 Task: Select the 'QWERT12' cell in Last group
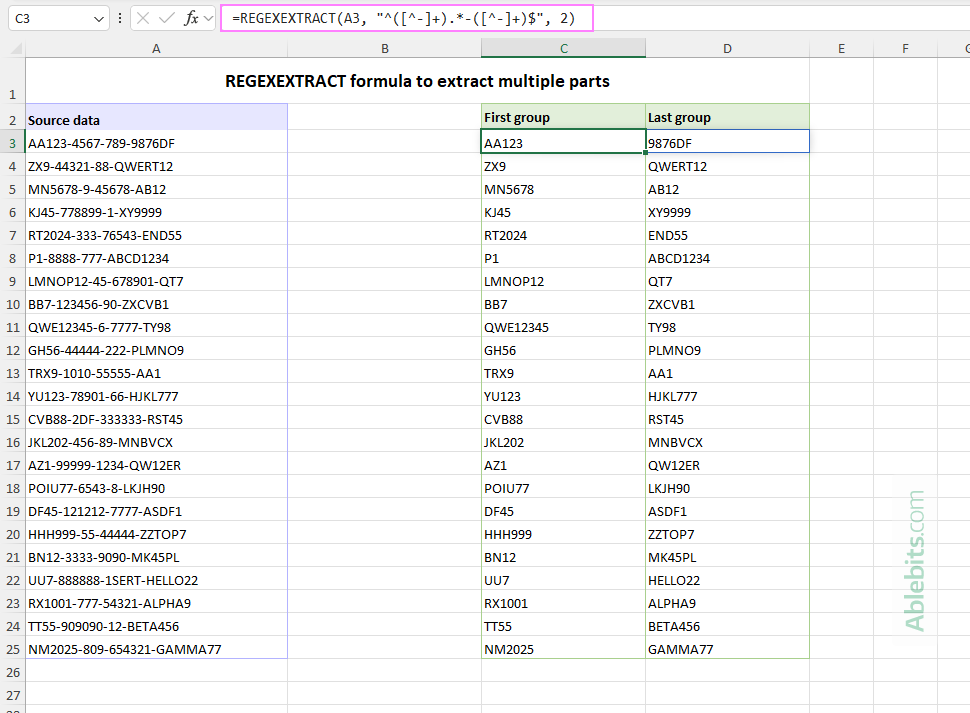[x=728, y=166]
